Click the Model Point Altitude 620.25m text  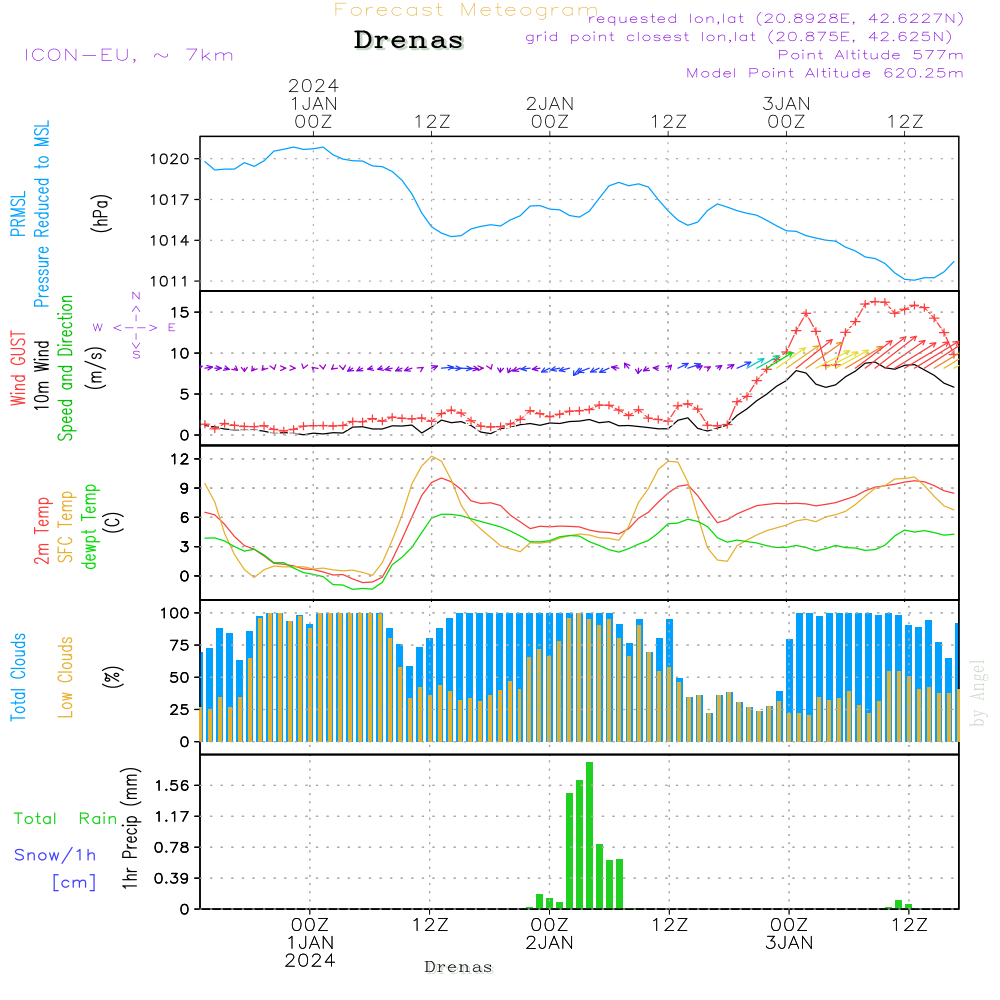coord(825,73)
